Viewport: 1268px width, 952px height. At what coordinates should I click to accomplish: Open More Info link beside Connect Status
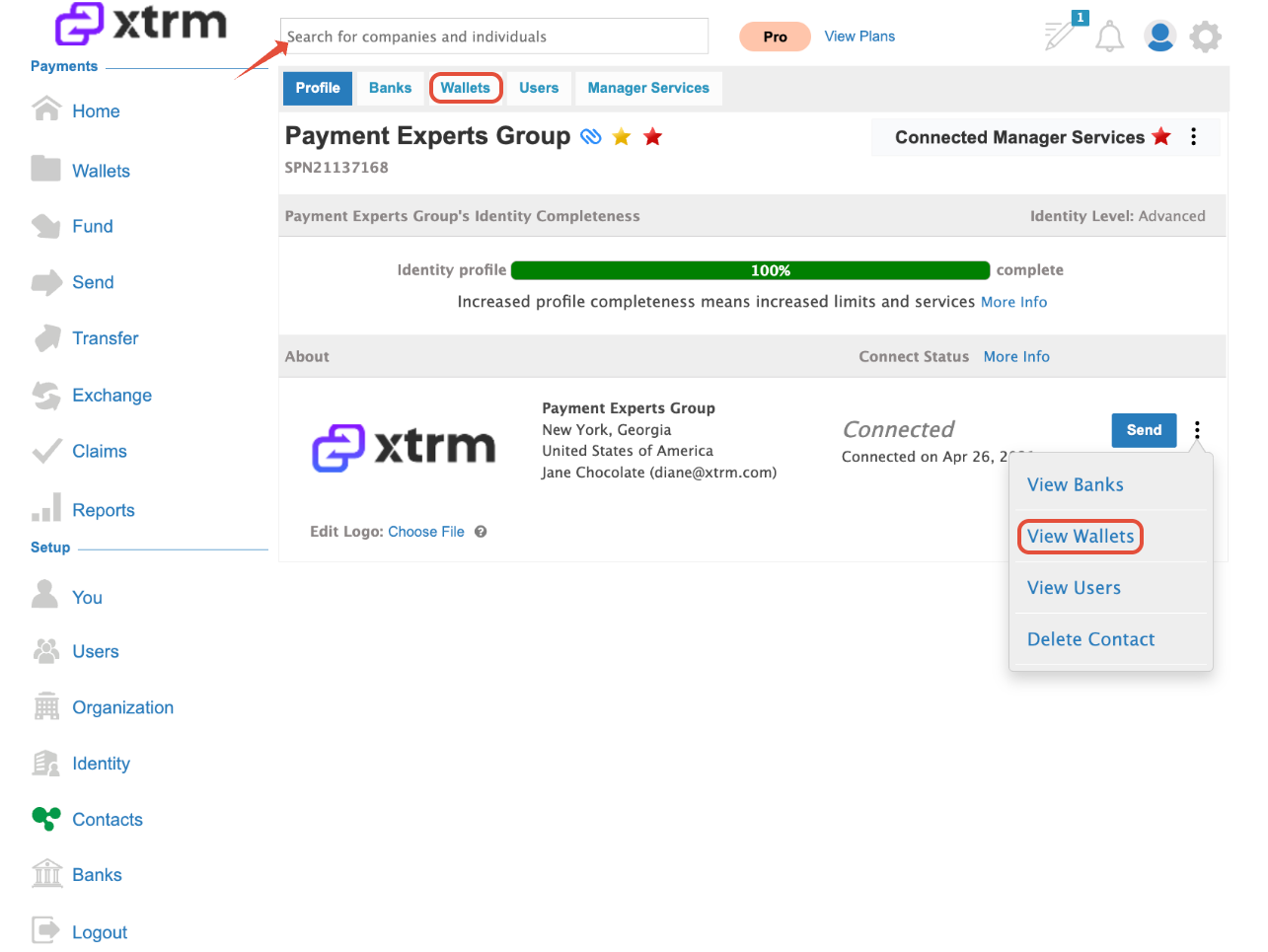click(1016, 356)
